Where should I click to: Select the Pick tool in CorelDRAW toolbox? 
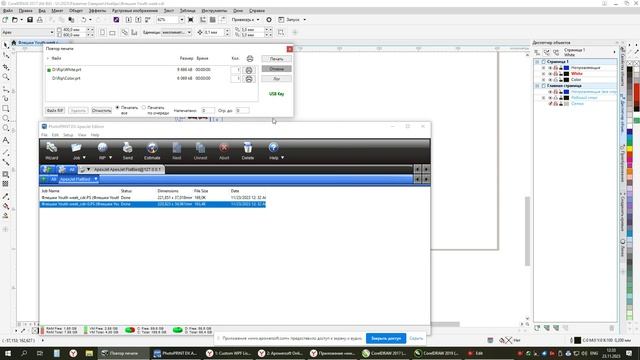pyautogui.click(x=6, y=45)
